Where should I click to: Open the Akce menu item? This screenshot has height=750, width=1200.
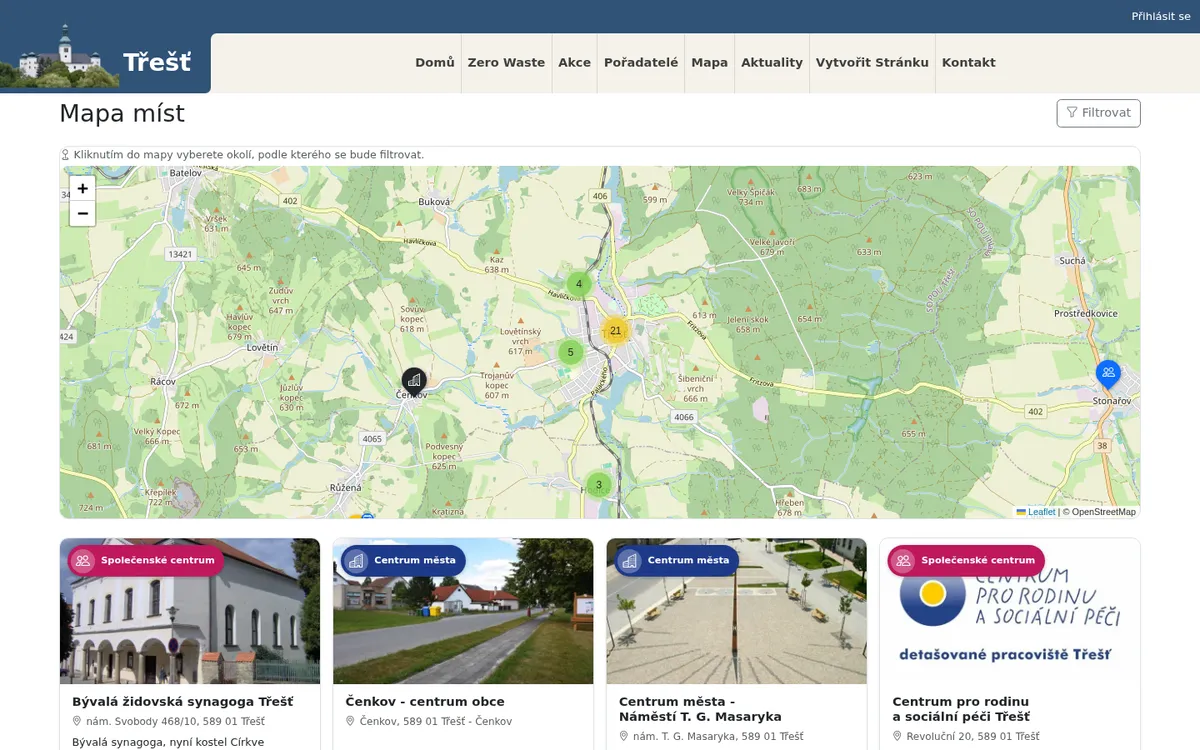click(x=574, y=62)
